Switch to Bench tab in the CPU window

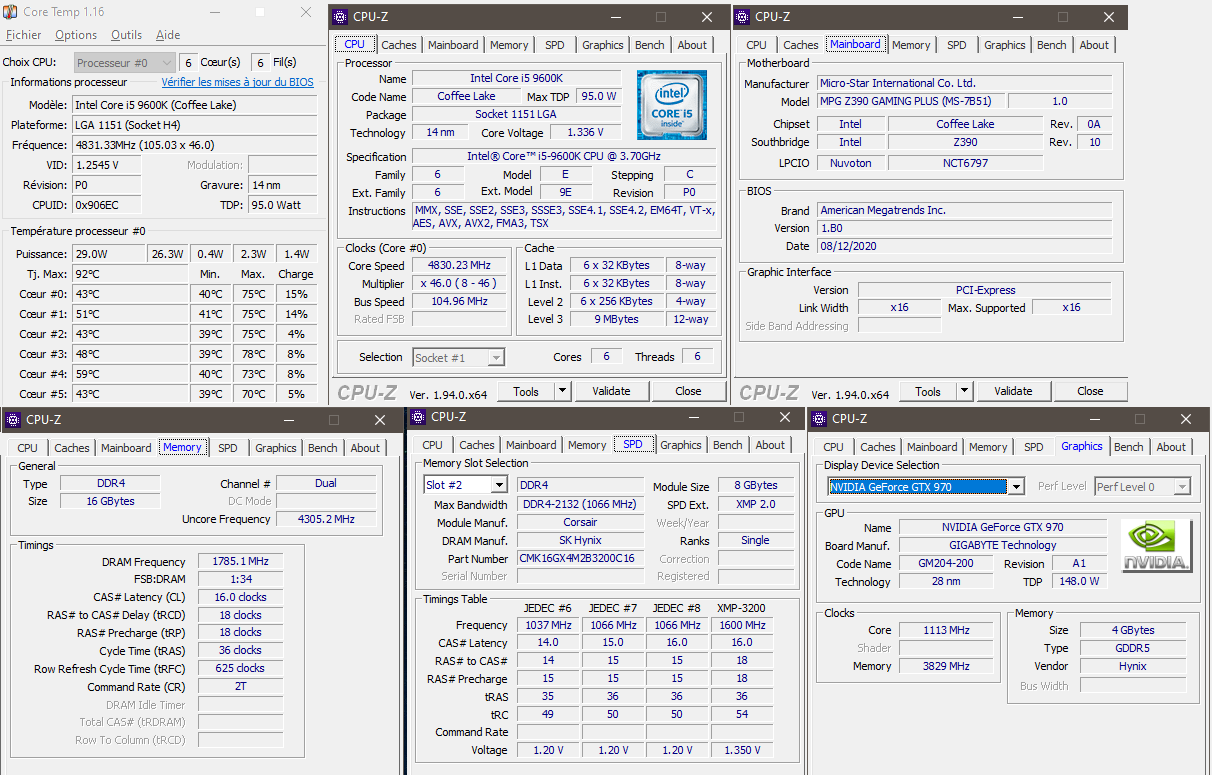tap(649, 45)
